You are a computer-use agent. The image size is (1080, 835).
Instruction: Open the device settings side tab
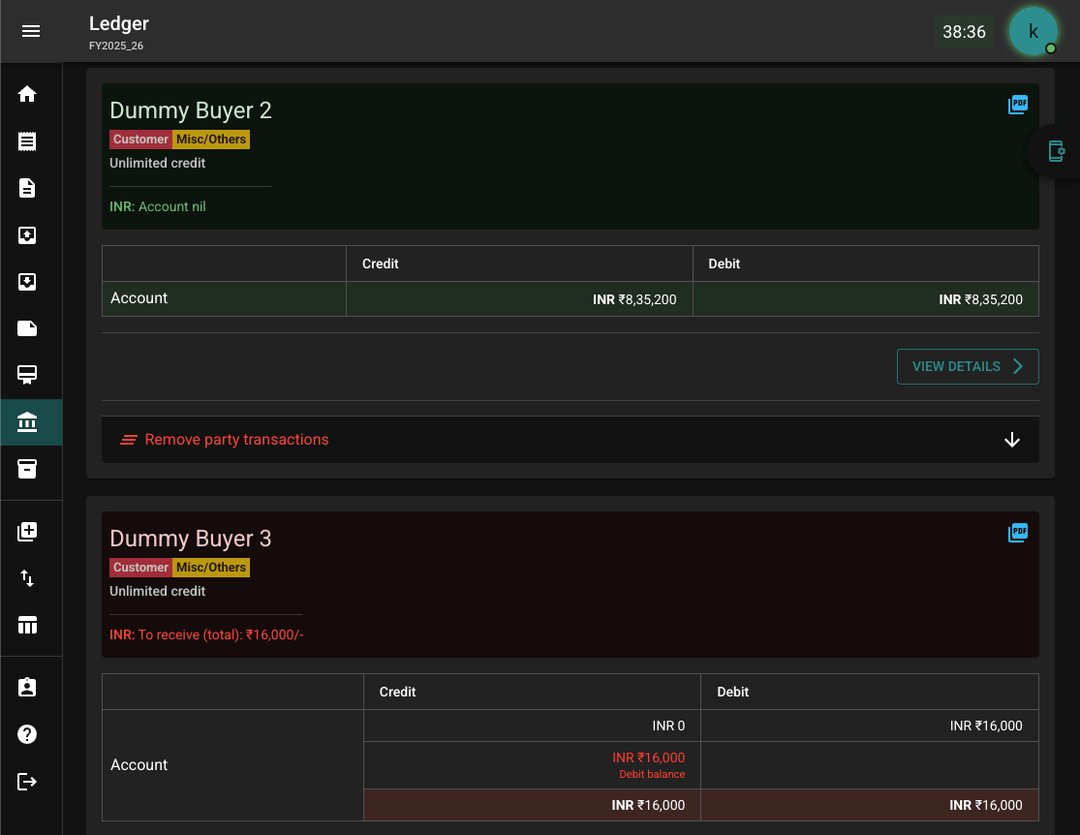click(1055, 151)
